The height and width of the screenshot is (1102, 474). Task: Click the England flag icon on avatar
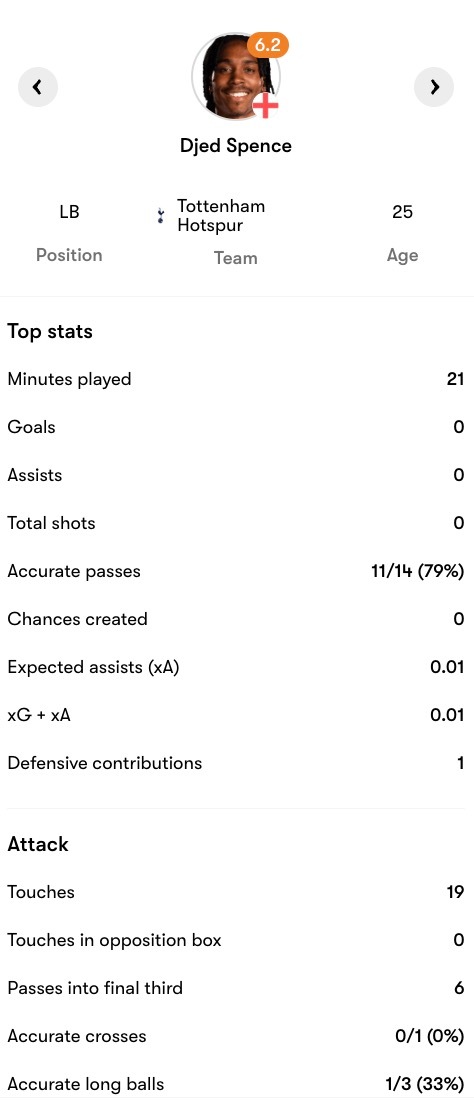pyautogui.click(x=266, y=105)
